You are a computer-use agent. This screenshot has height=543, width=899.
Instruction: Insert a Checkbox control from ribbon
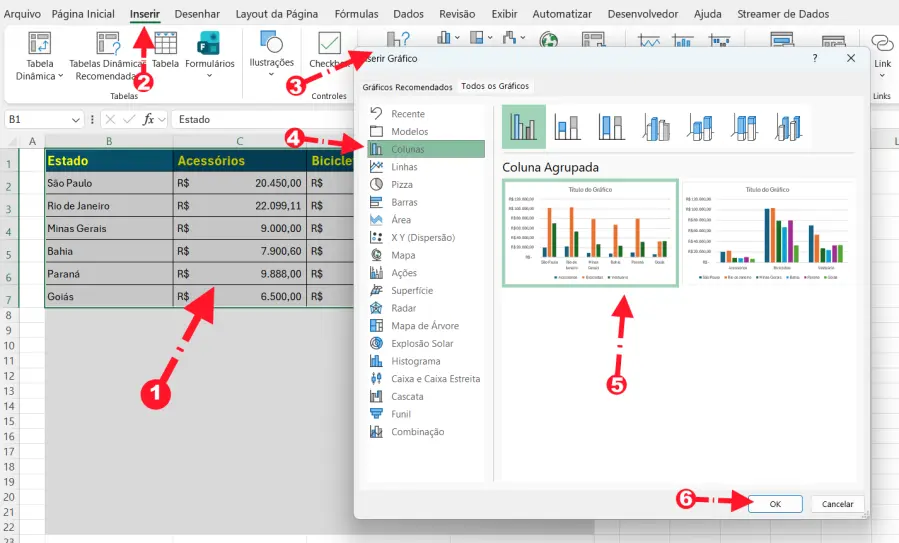tap(329, 50)
